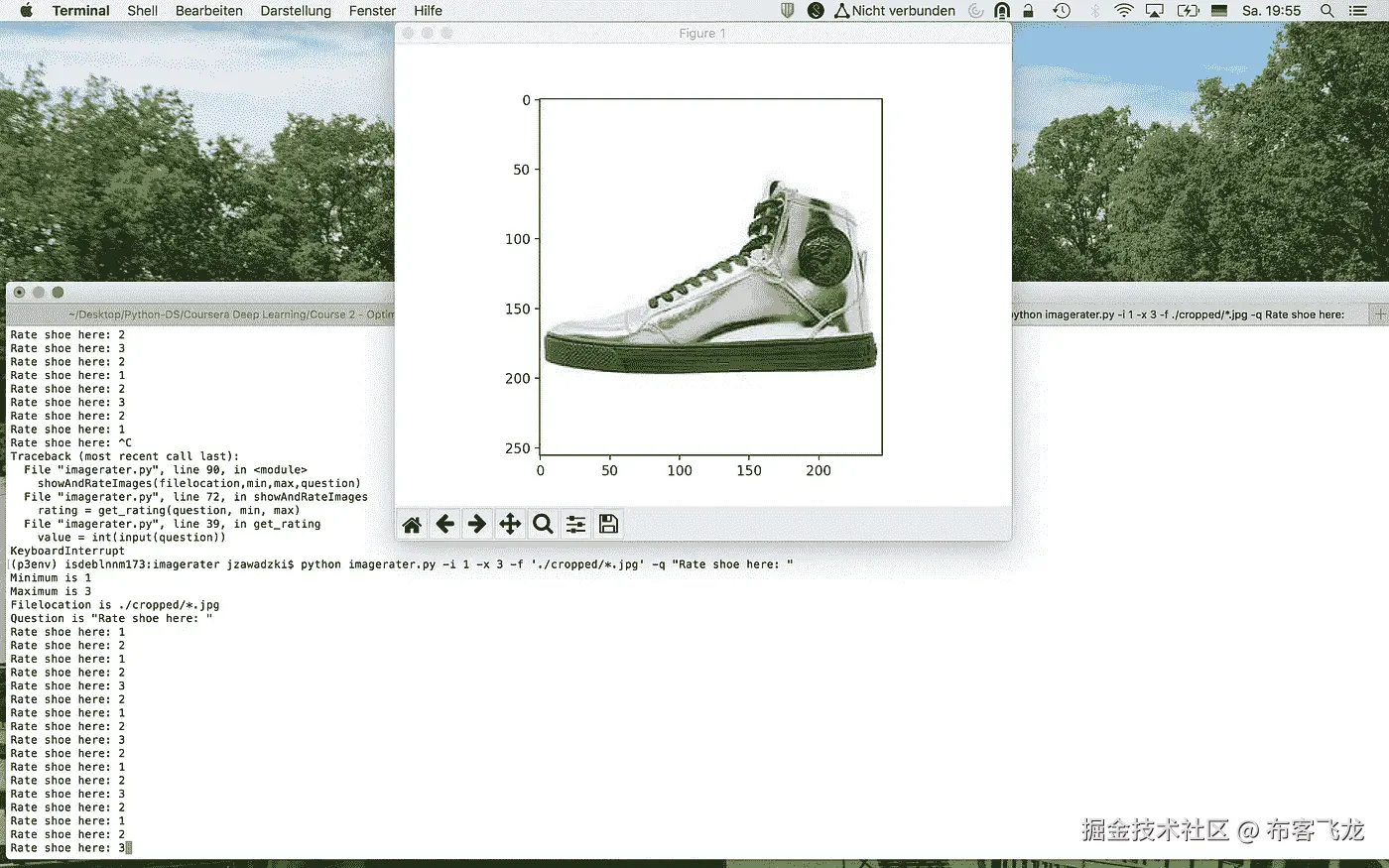Click the grey swirl icon in menu bar
Viewport: 1389px width, 868px height.
pyautogui.click(x=976, y=11)
